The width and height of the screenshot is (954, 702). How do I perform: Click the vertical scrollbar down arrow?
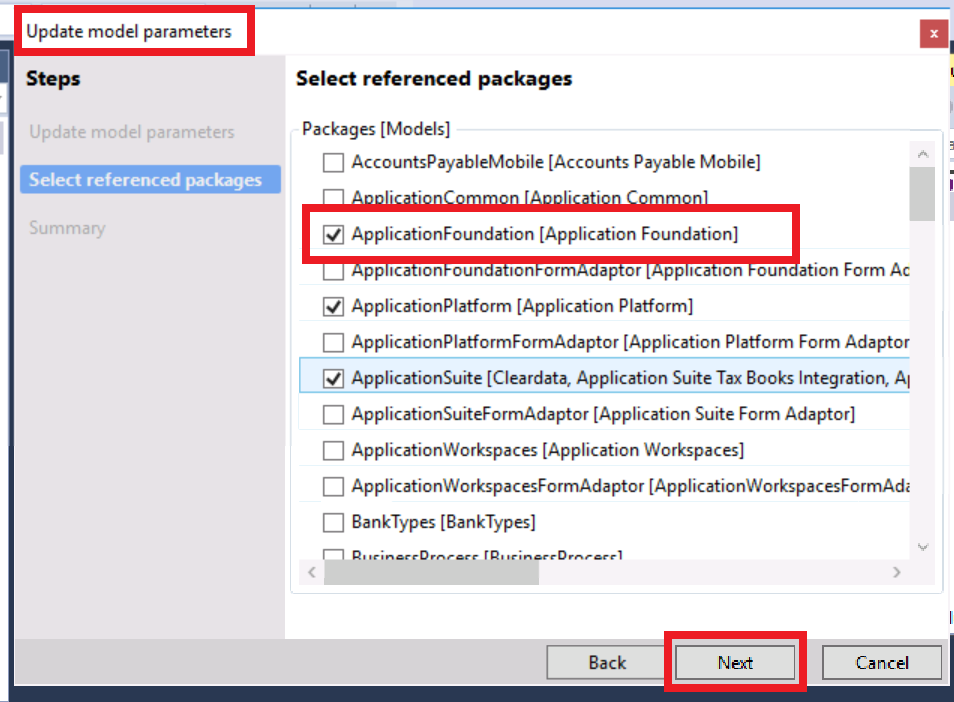tap(922, 547)
